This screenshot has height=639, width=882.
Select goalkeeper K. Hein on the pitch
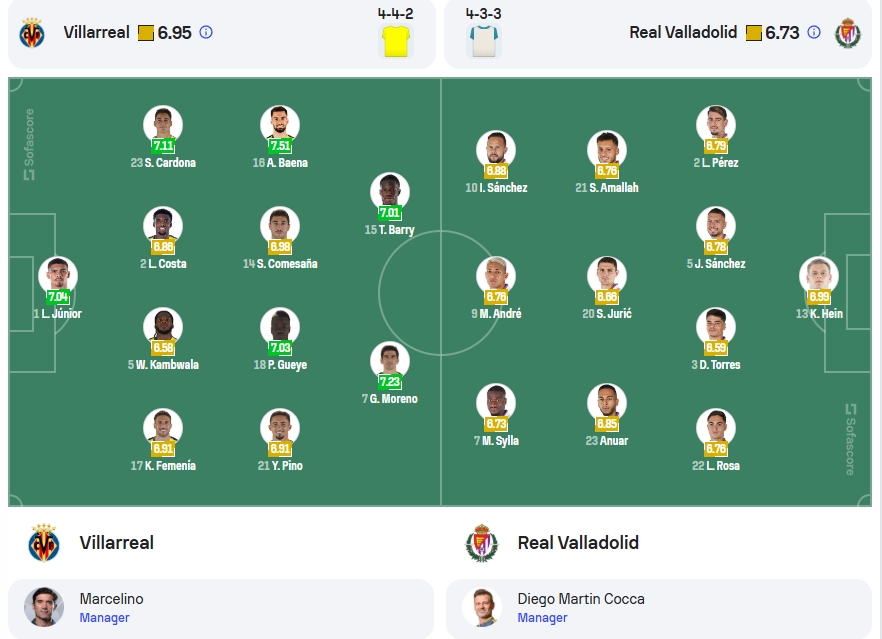coord(818,276)
